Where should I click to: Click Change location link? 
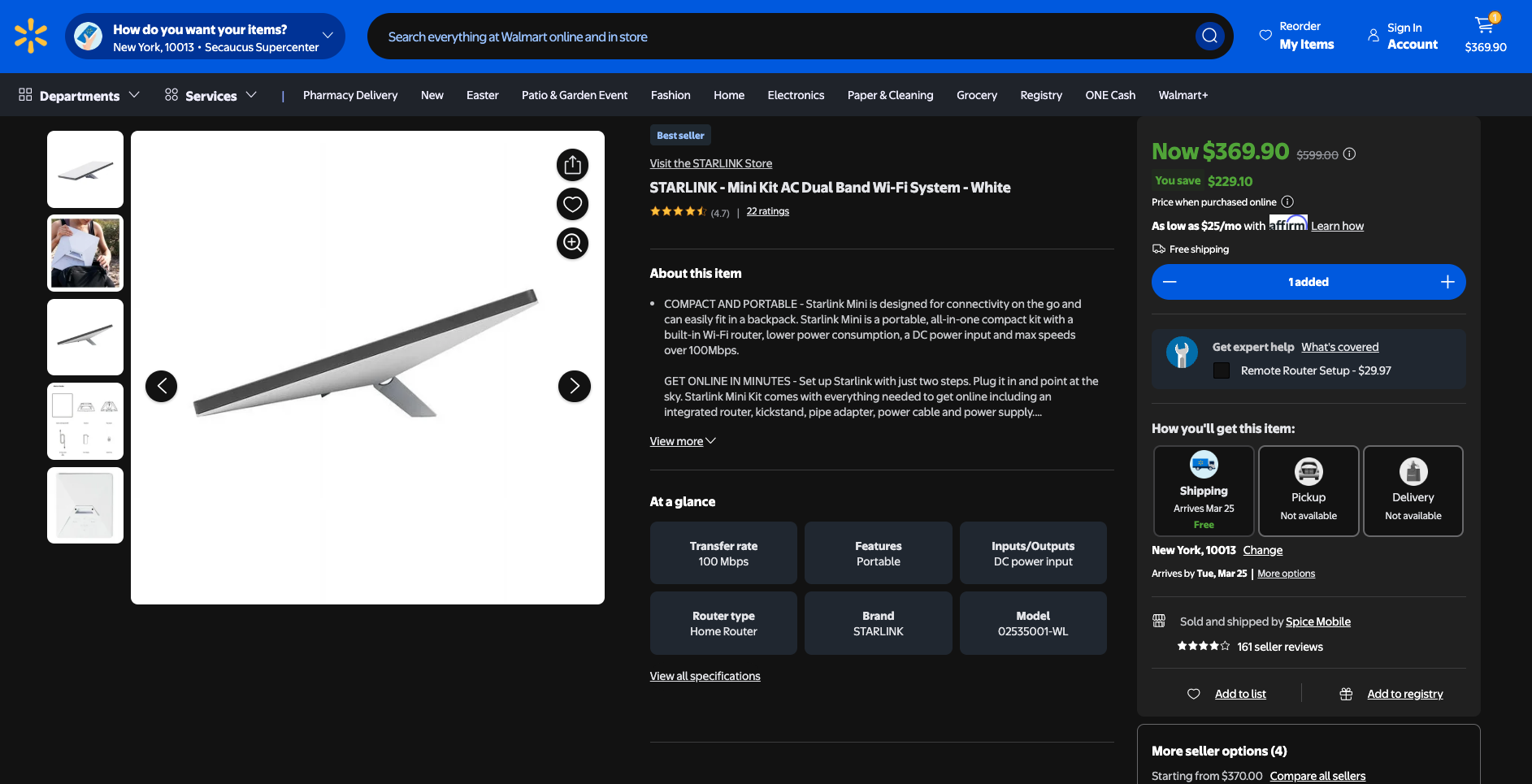pos(1262,550)
